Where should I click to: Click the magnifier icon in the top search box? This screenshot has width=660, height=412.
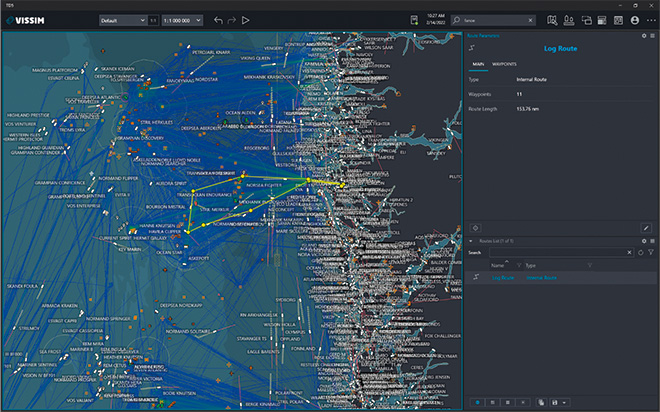pos(456,20)
